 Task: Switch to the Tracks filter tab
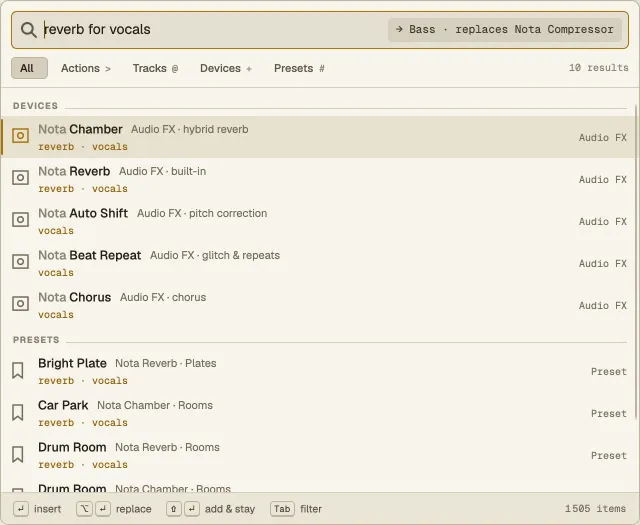pos(155,68)
